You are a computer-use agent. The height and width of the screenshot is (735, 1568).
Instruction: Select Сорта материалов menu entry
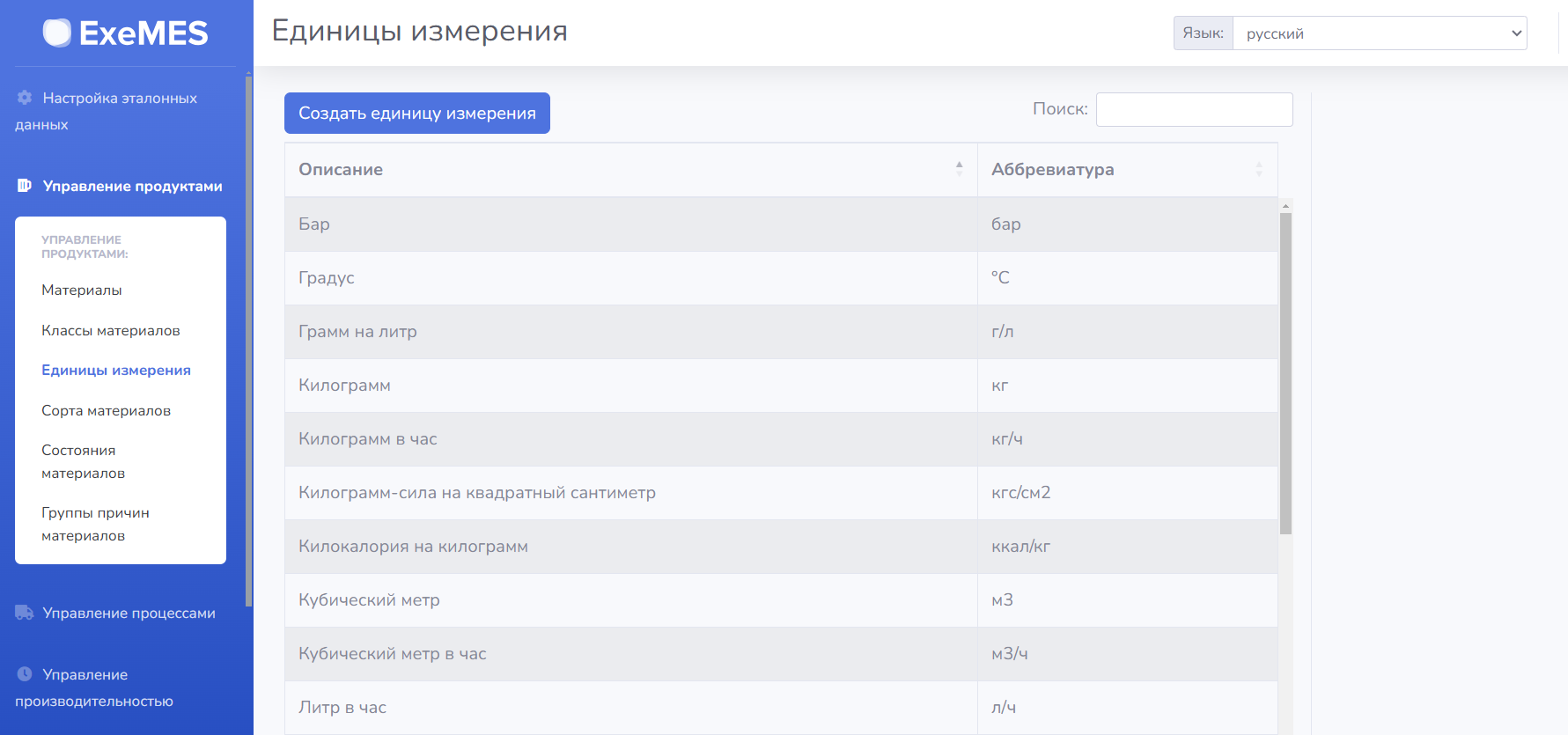pyautogui.click(x=106, y=411)
